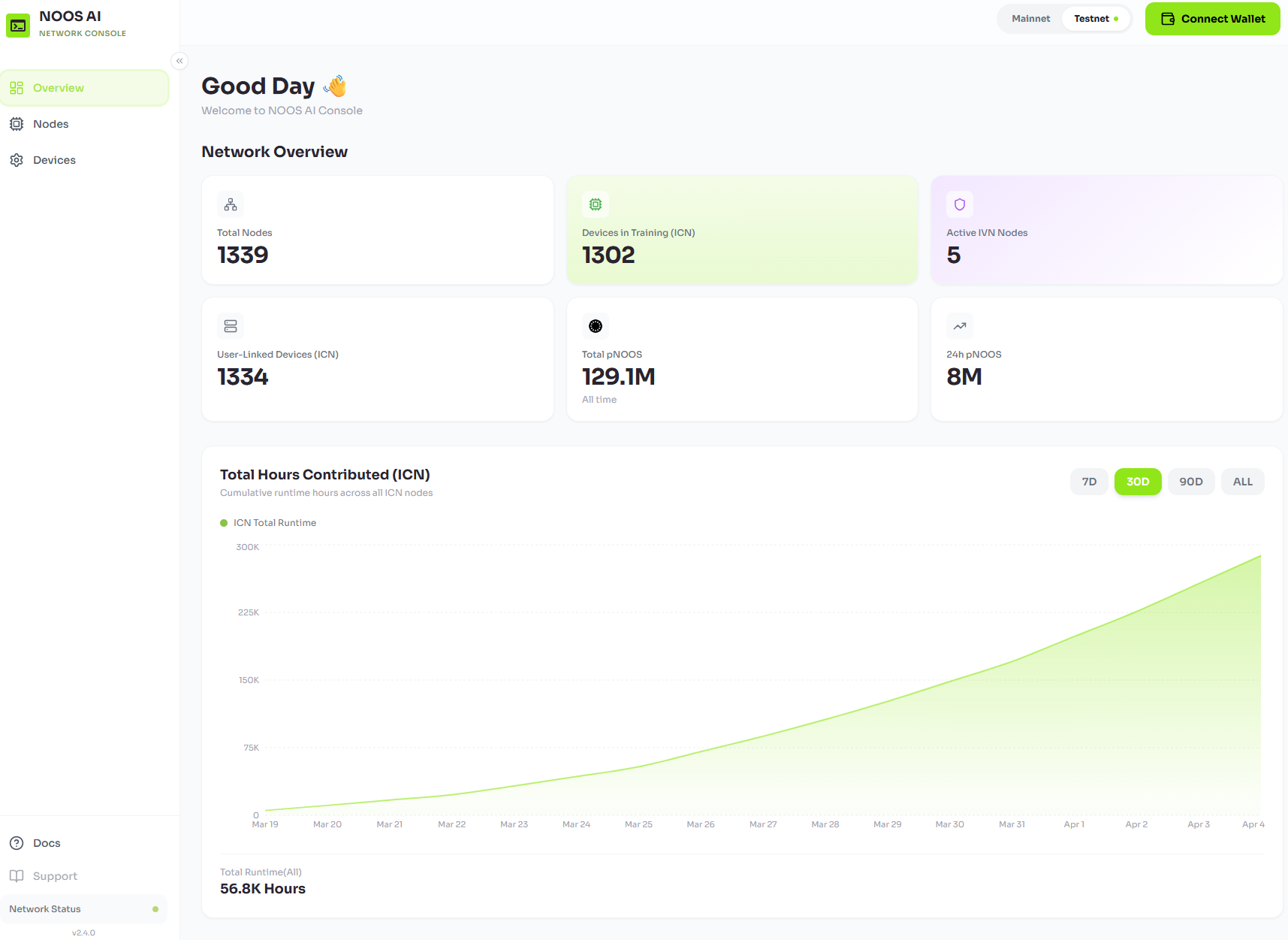Collapse the sidebar using the double-chevron button
This screenshot has height=940, width=1288.
pos(179,61)
